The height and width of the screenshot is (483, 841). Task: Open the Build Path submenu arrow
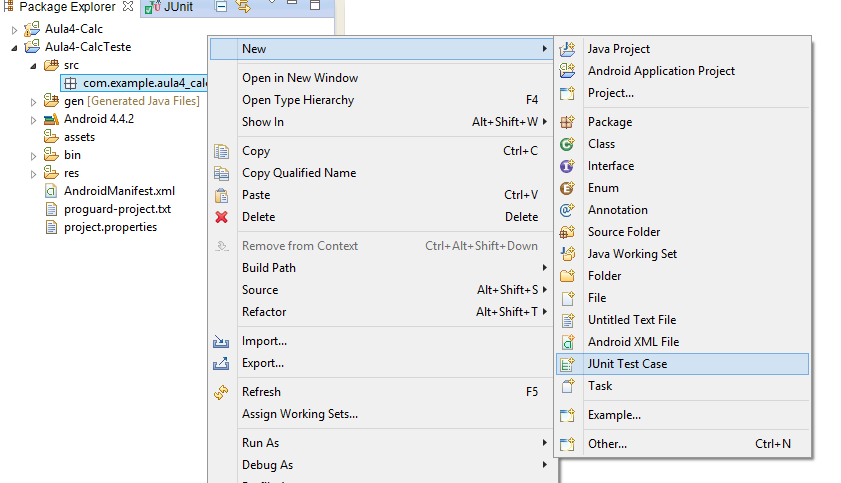click(544, 267)
